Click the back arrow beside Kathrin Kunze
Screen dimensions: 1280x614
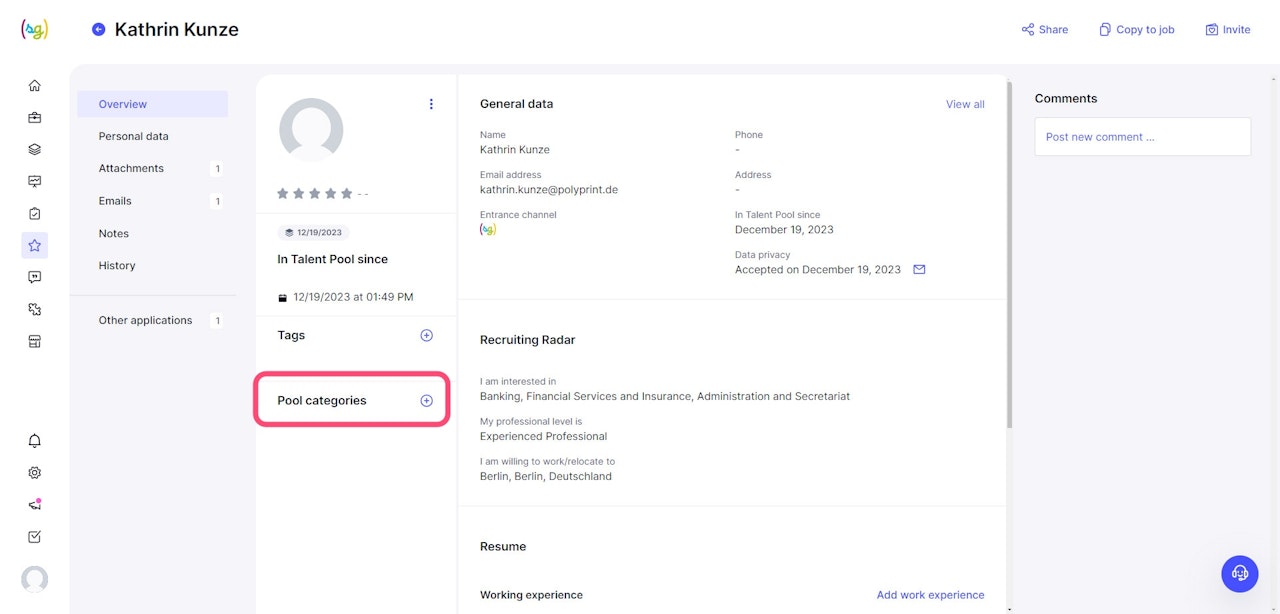98,30
